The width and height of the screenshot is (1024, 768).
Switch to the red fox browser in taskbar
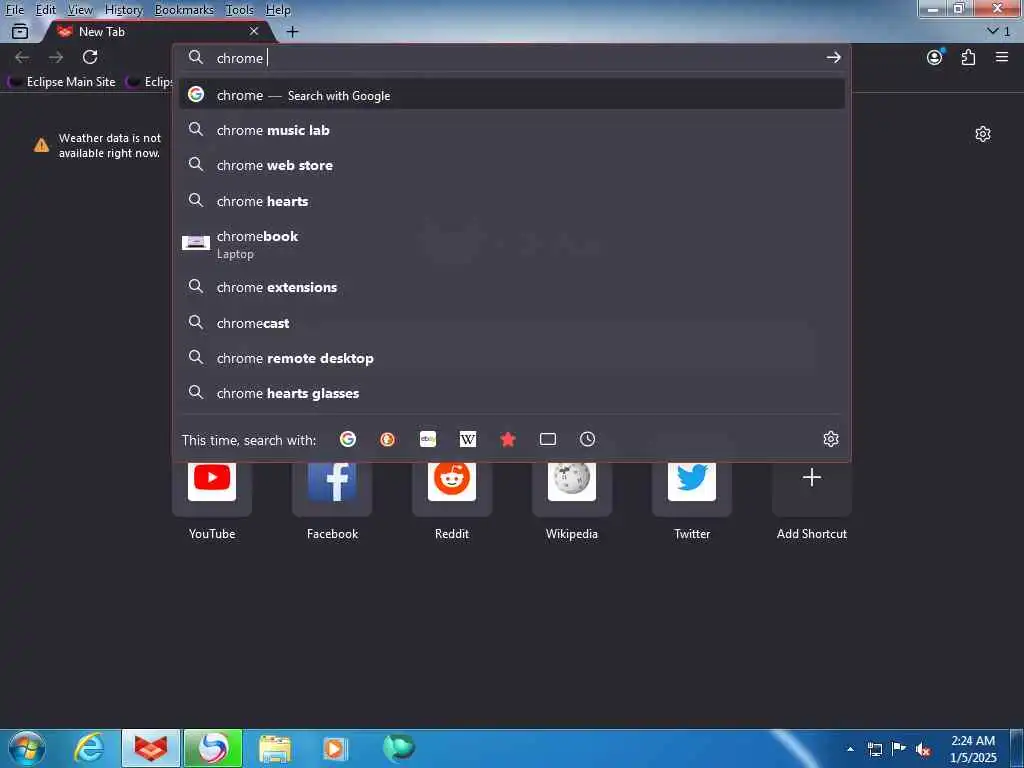(151, 748)
